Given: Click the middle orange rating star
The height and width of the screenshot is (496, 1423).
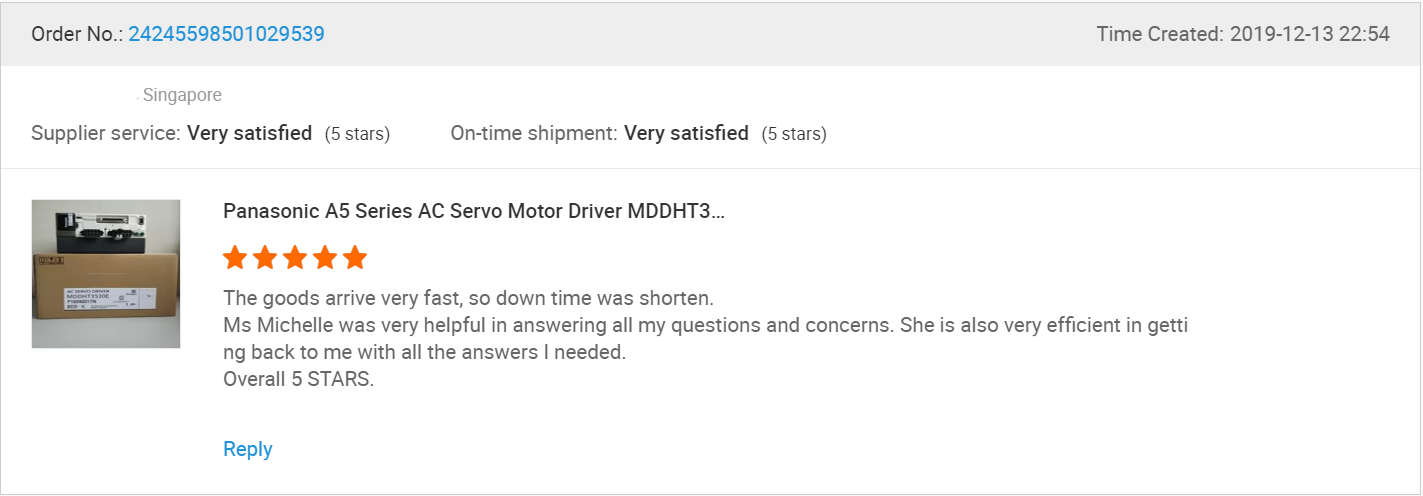Looking at the screenshot, I should [295, 258].
